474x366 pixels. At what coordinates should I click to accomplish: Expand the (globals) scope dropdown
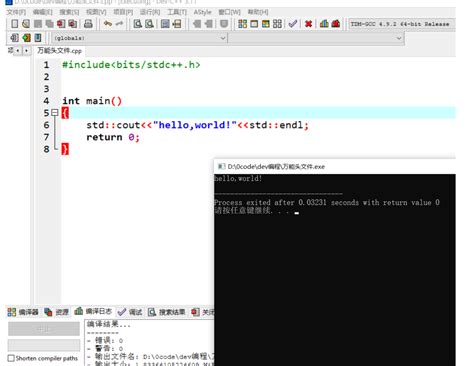(139, 38)
